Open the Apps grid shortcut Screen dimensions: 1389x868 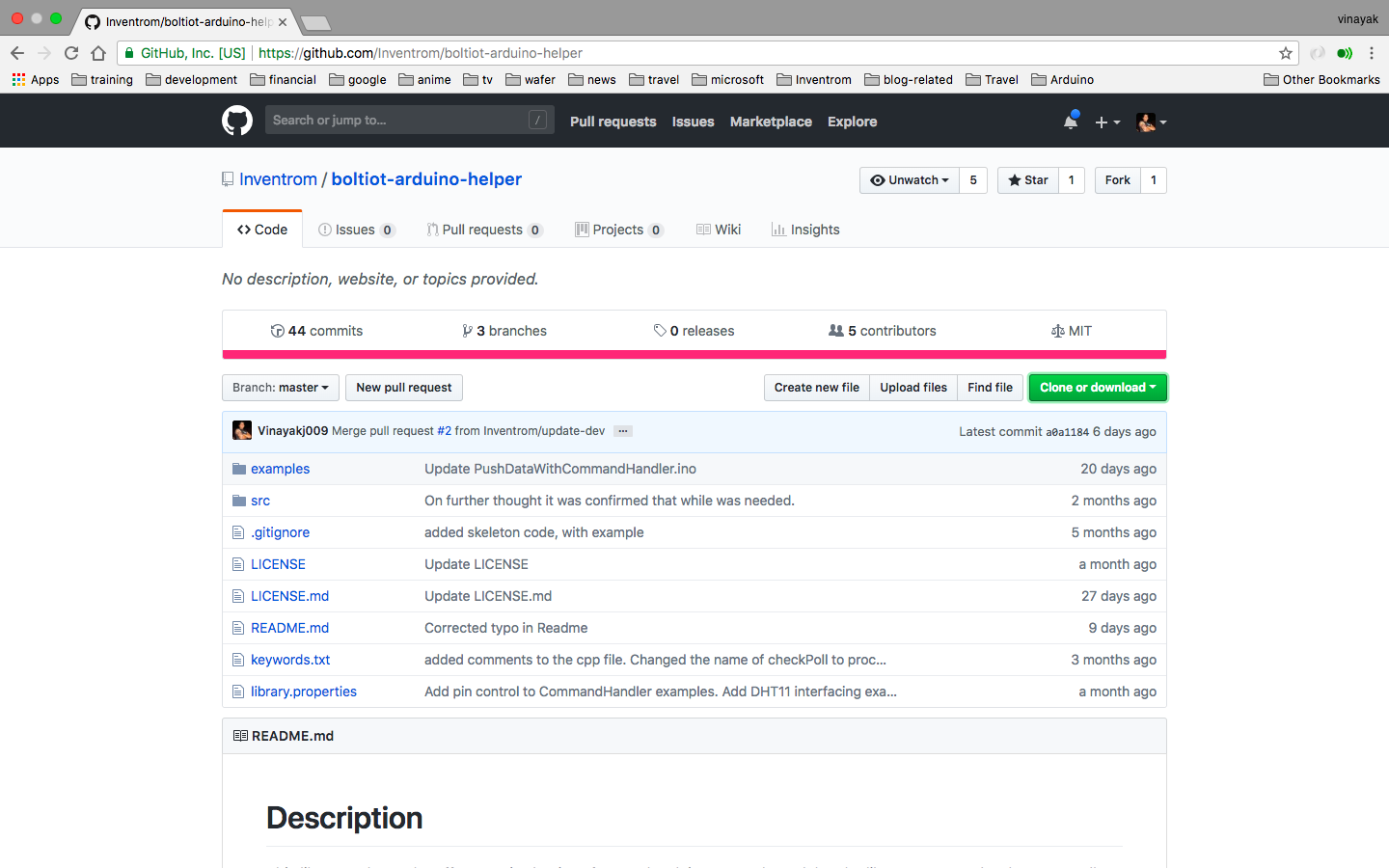[x=36, y=80]
